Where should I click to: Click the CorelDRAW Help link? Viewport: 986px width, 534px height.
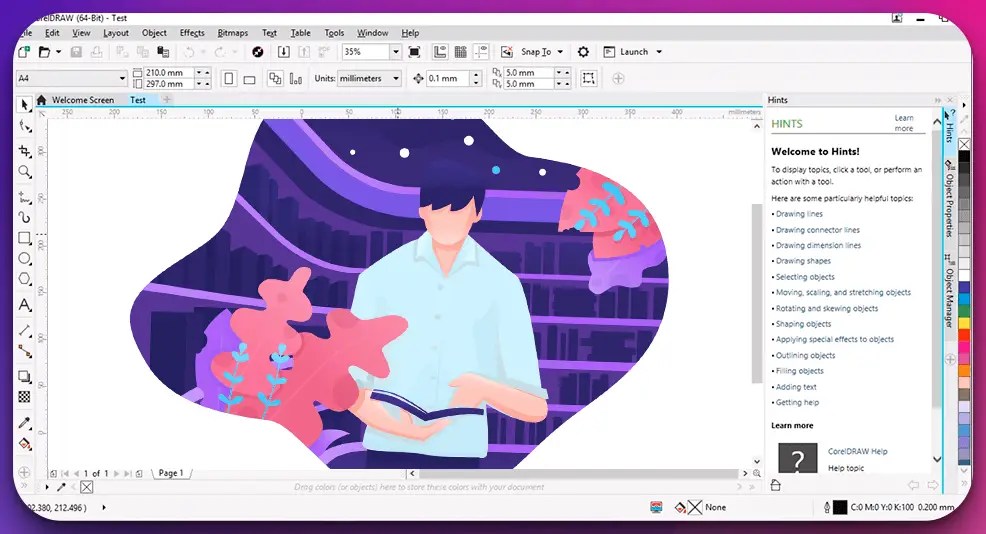point(857,451)
